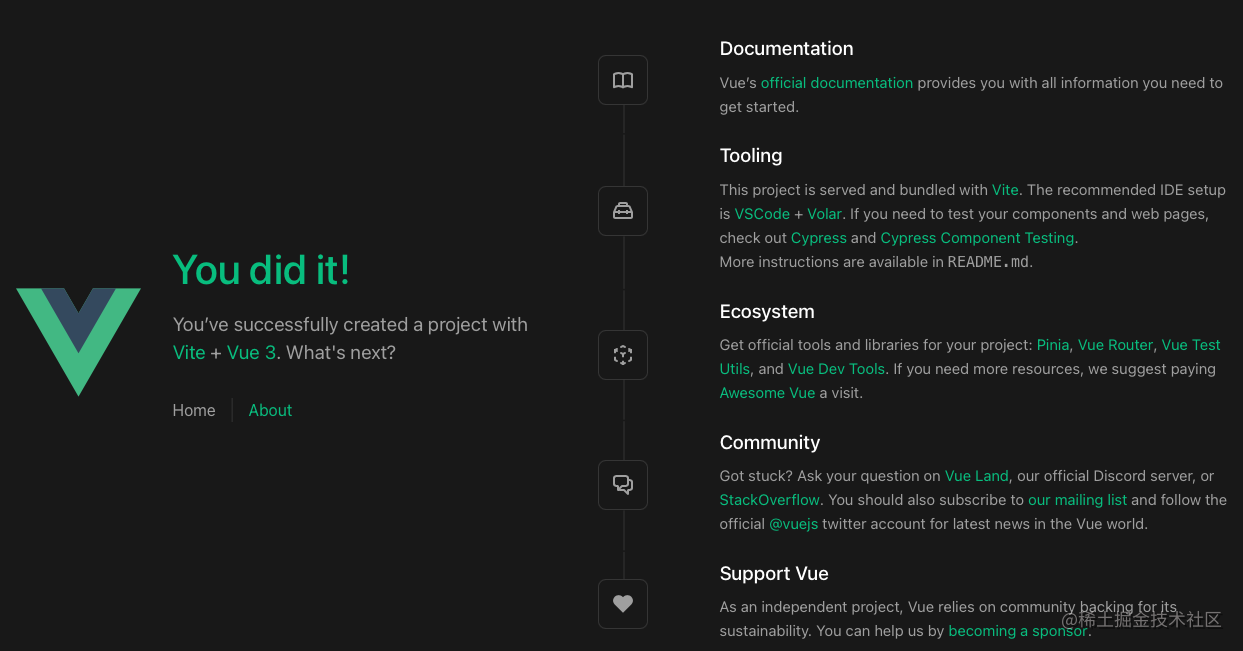
Task: Click the becoming a sponsor link
Action: pyautogui.click(x=1017, y=630)
